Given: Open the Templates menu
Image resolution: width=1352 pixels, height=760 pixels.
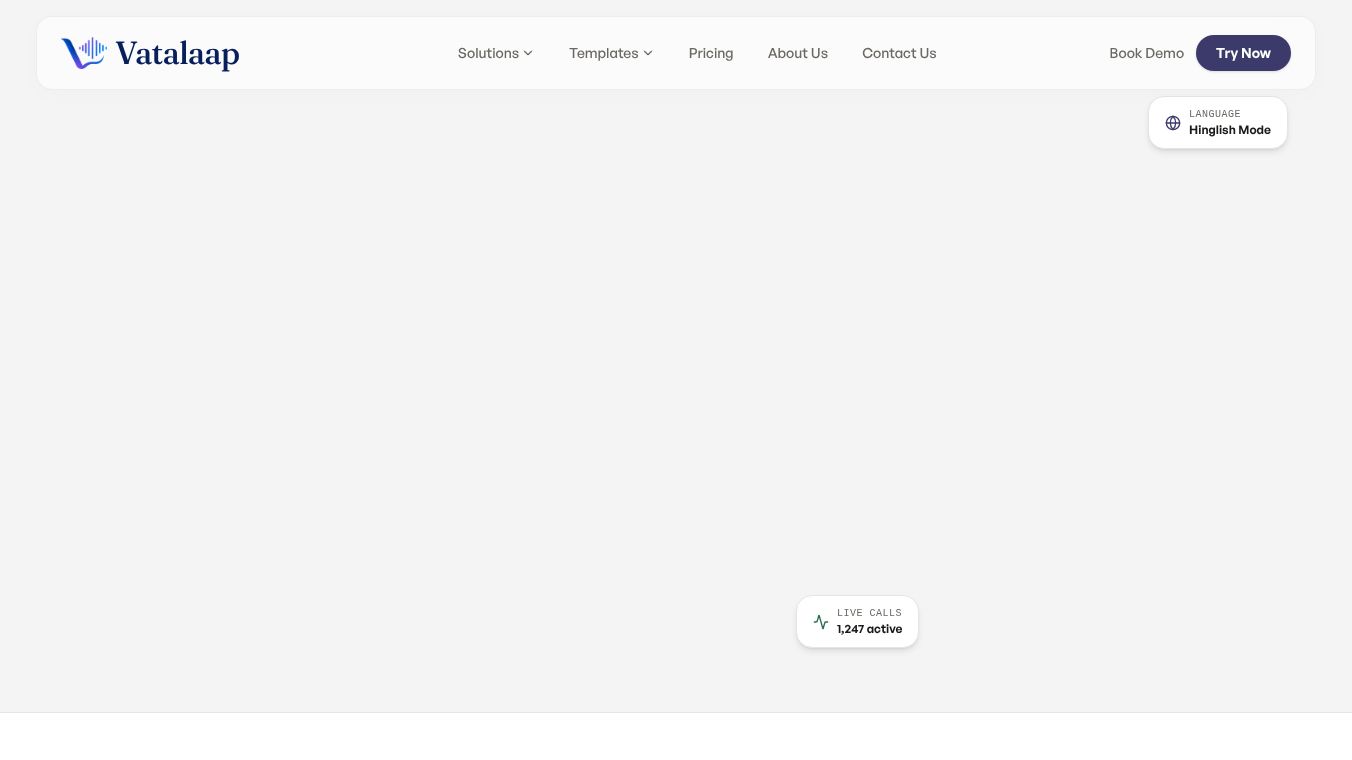Looking at the screenshot, I should 611,53.
